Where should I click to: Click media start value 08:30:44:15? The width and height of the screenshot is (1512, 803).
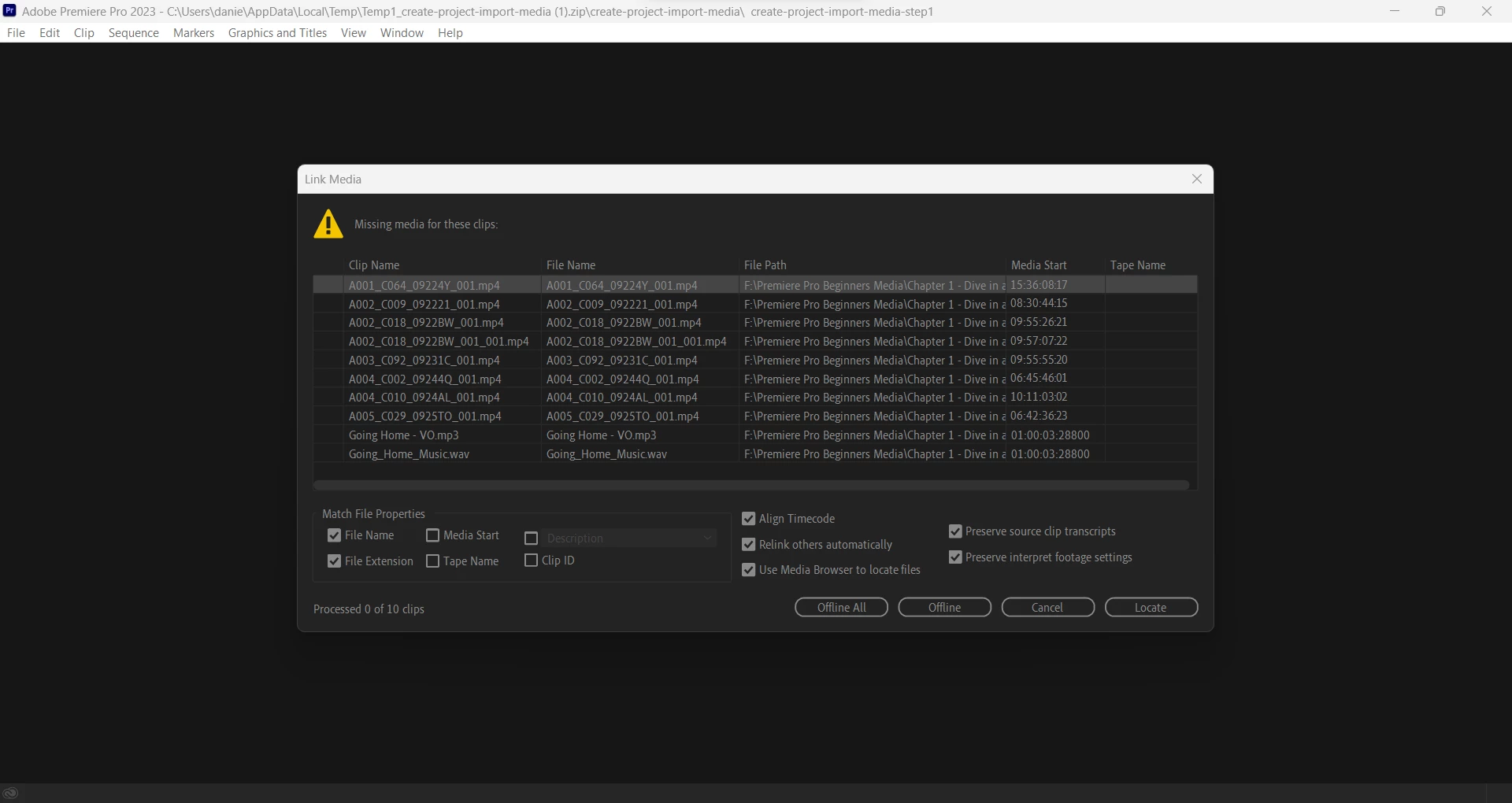tap(1039, 303)
